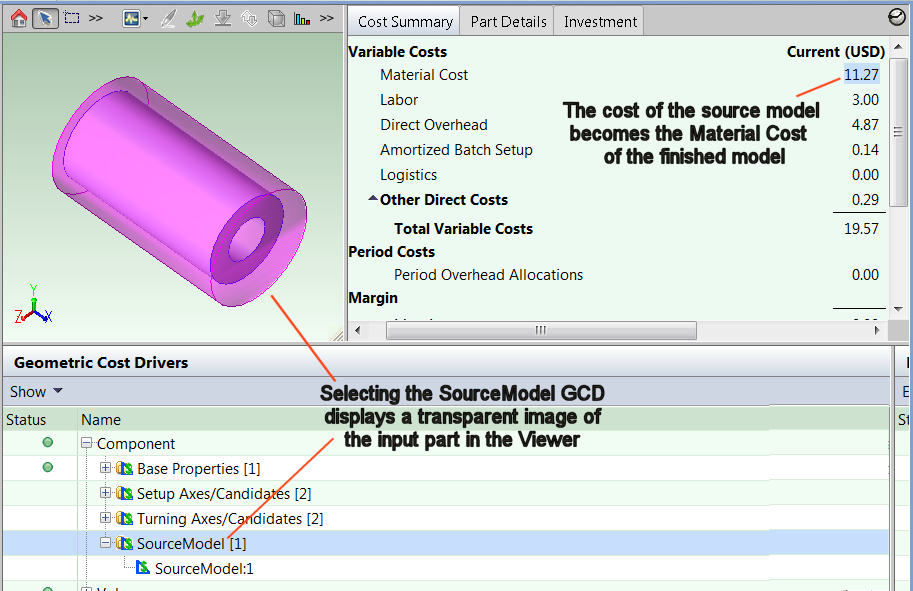Expand the Base Properties node
The width and height of the screenshot is (913, 591).
(106, 468)
